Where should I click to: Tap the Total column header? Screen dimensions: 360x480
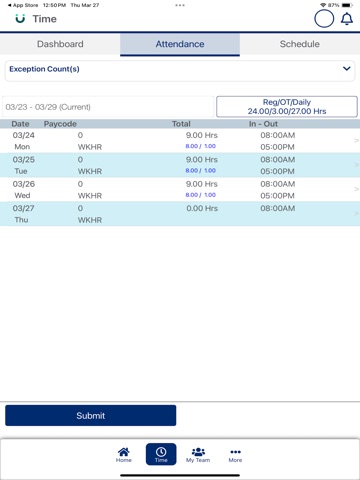click(x=181, y=124)
